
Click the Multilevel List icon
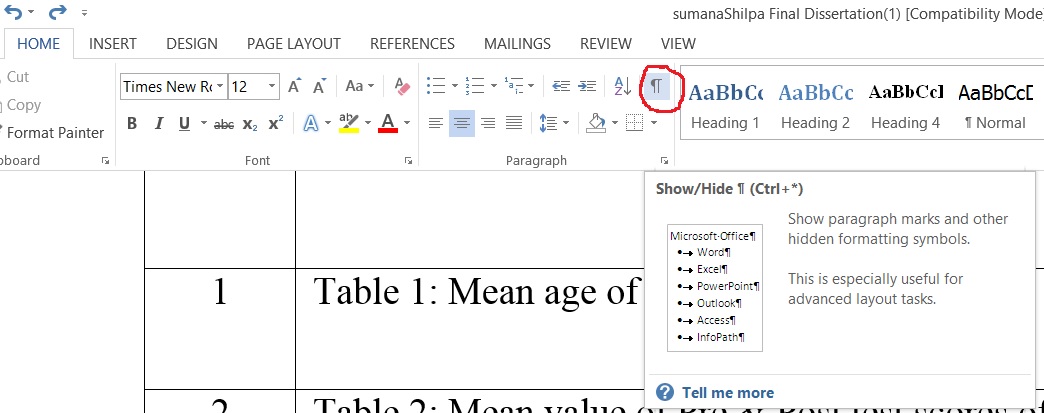514,86
